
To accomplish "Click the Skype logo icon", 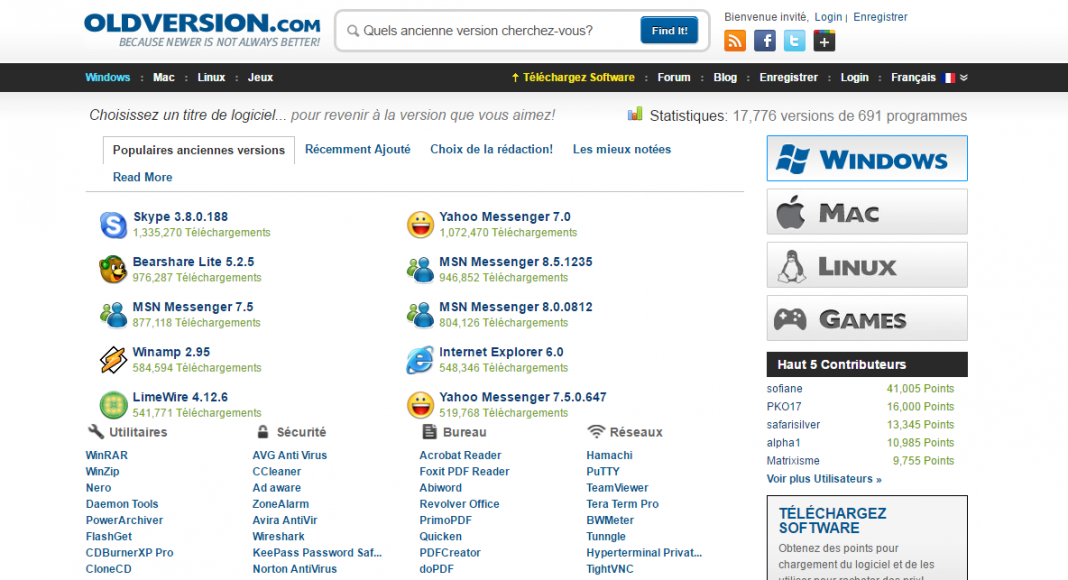I will point(113,225).
